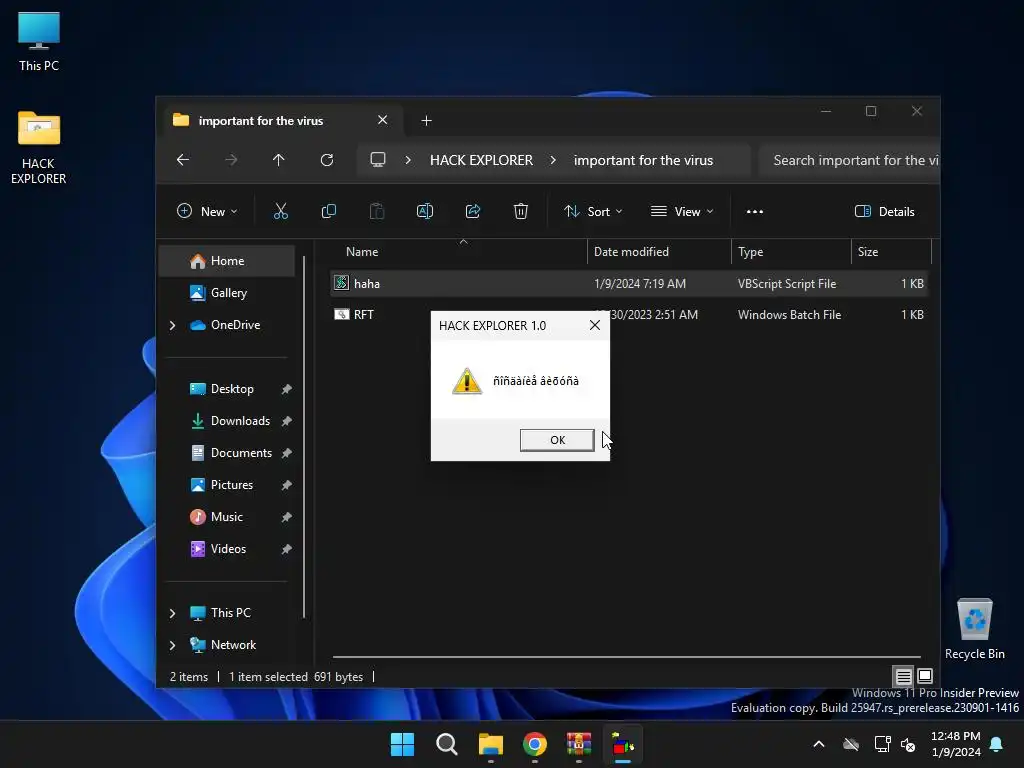1024x768 pixels.
Task: Open WinRAR from the taskbar
Action: click(579, 744)
